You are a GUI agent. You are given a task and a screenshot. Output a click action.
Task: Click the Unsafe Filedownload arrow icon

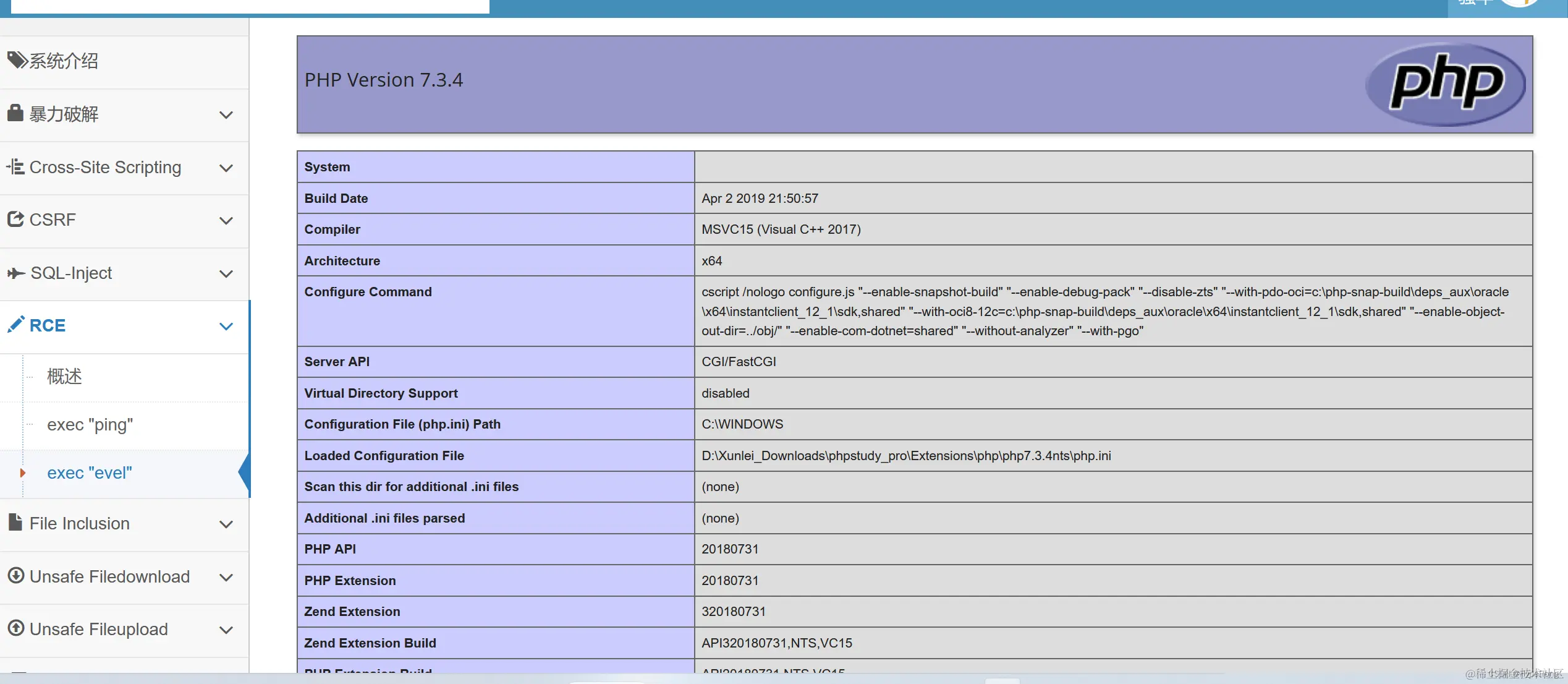pos(15,576)
